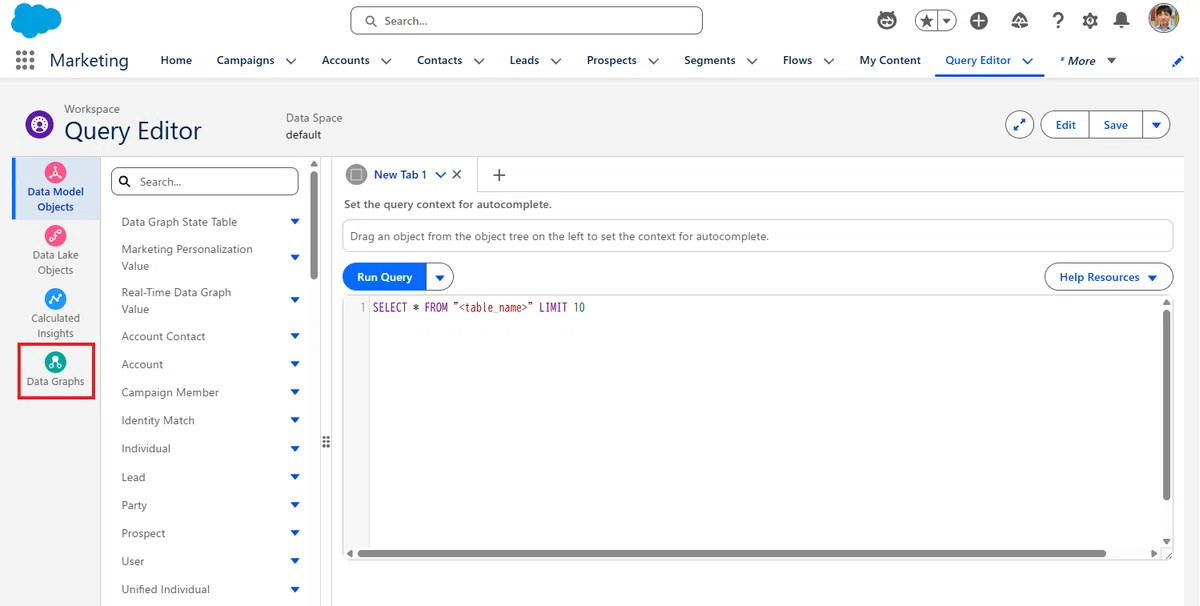
Task: Expand the Account Contact object
Action: tap(295, 336)
